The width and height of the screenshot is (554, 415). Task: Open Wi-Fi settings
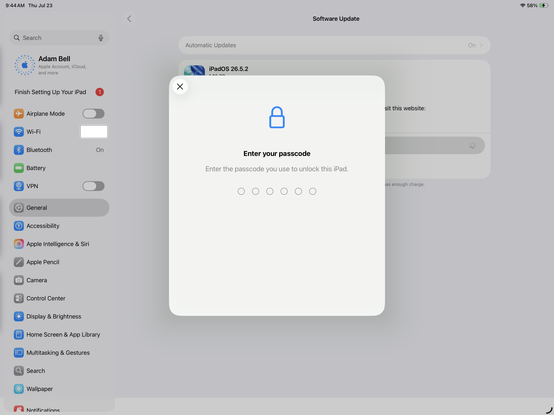coord(59,132)
